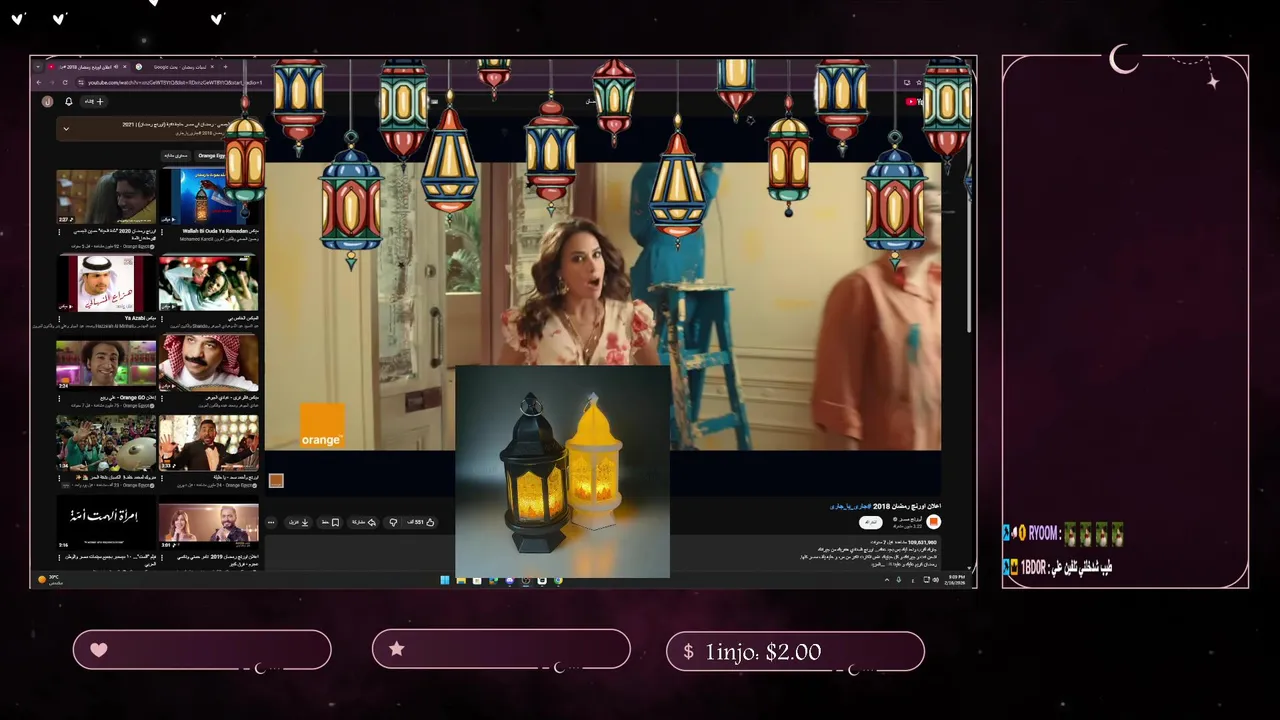Open File Explorer from the taskbar
The height and width of the screenshot is (720, 1280).
[x=461, y=580]
